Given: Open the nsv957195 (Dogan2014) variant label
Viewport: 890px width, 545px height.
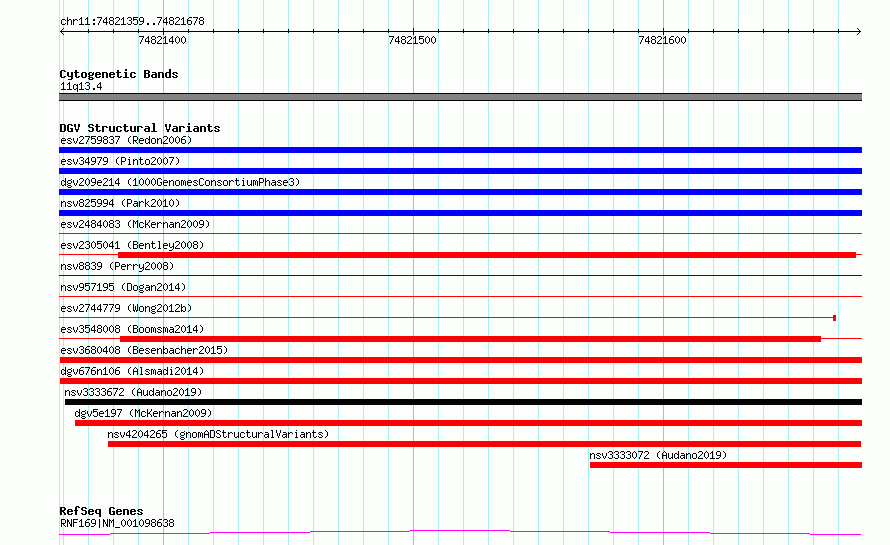Looking at the screenshot, I should click(123, 287).
